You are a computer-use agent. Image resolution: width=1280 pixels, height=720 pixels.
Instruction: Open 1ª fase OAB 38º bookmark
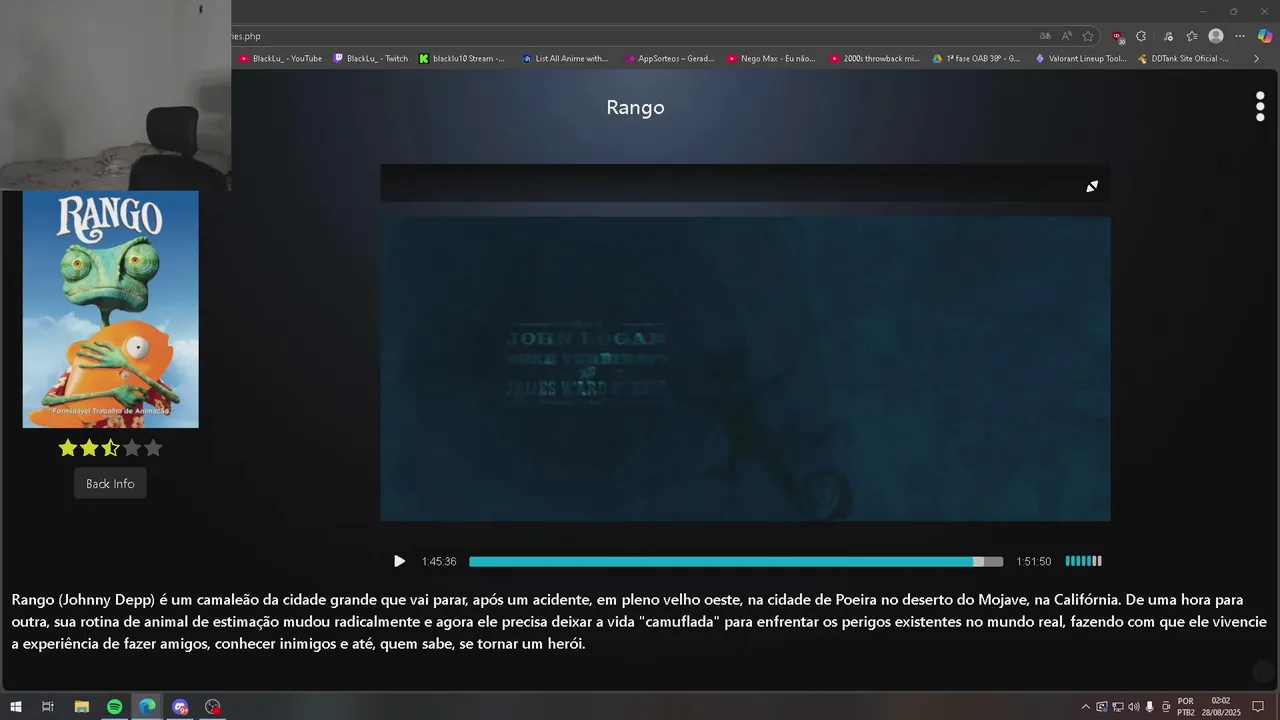point(977,59)
